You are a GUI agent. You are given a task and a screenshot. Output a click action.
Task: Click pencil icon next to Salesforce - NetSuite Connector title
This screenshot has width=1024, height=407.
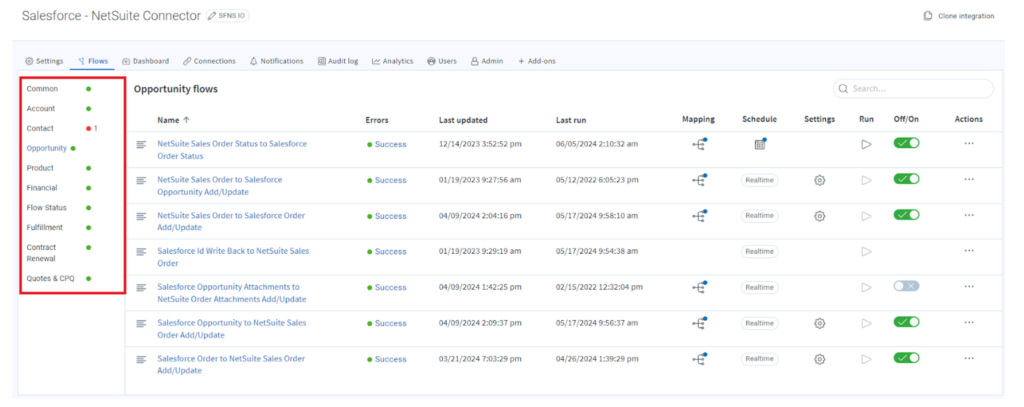coord(211,16)
